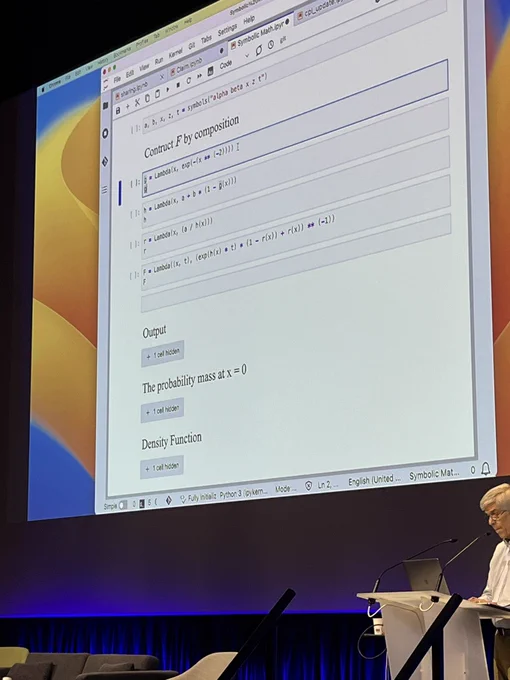Image resolution: width=510 pixels, height=680 pixels.
Task: Click the git diamond icon in status bar
Action: 168,501
